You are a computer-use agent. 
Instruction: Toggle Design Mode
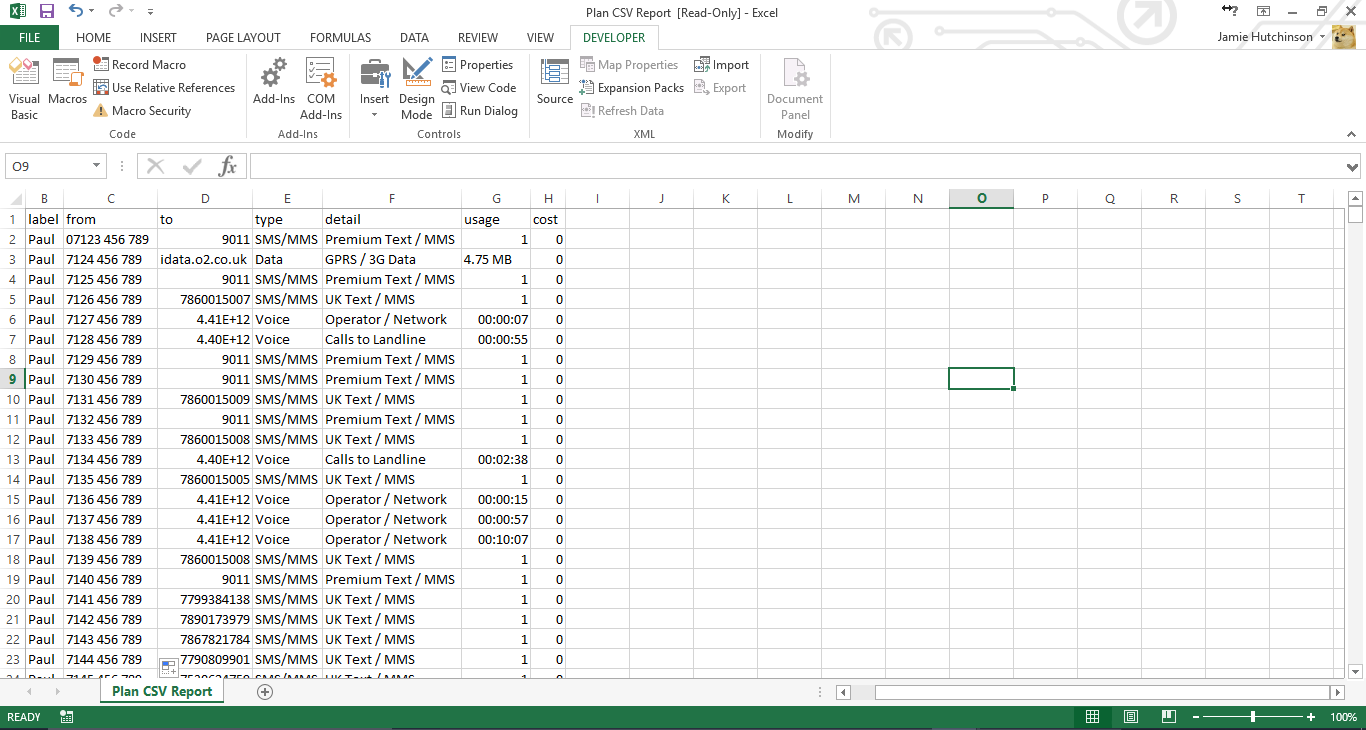pos(417,89)
